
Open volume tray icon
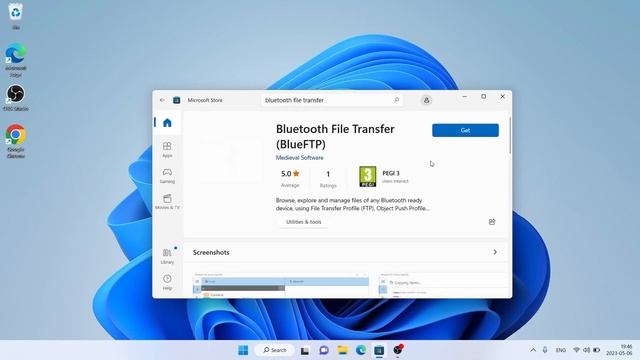pos(587,350)
